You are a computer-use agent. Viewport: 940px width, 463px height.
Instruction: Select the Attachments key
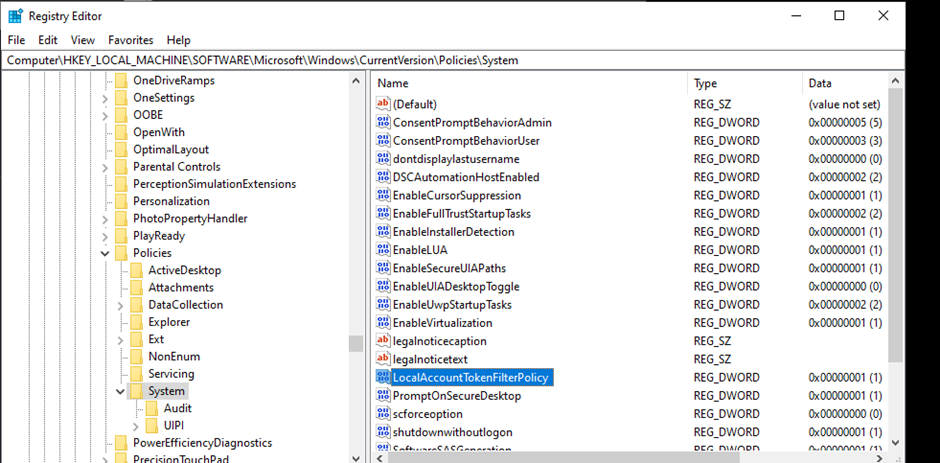click(181, 288)
